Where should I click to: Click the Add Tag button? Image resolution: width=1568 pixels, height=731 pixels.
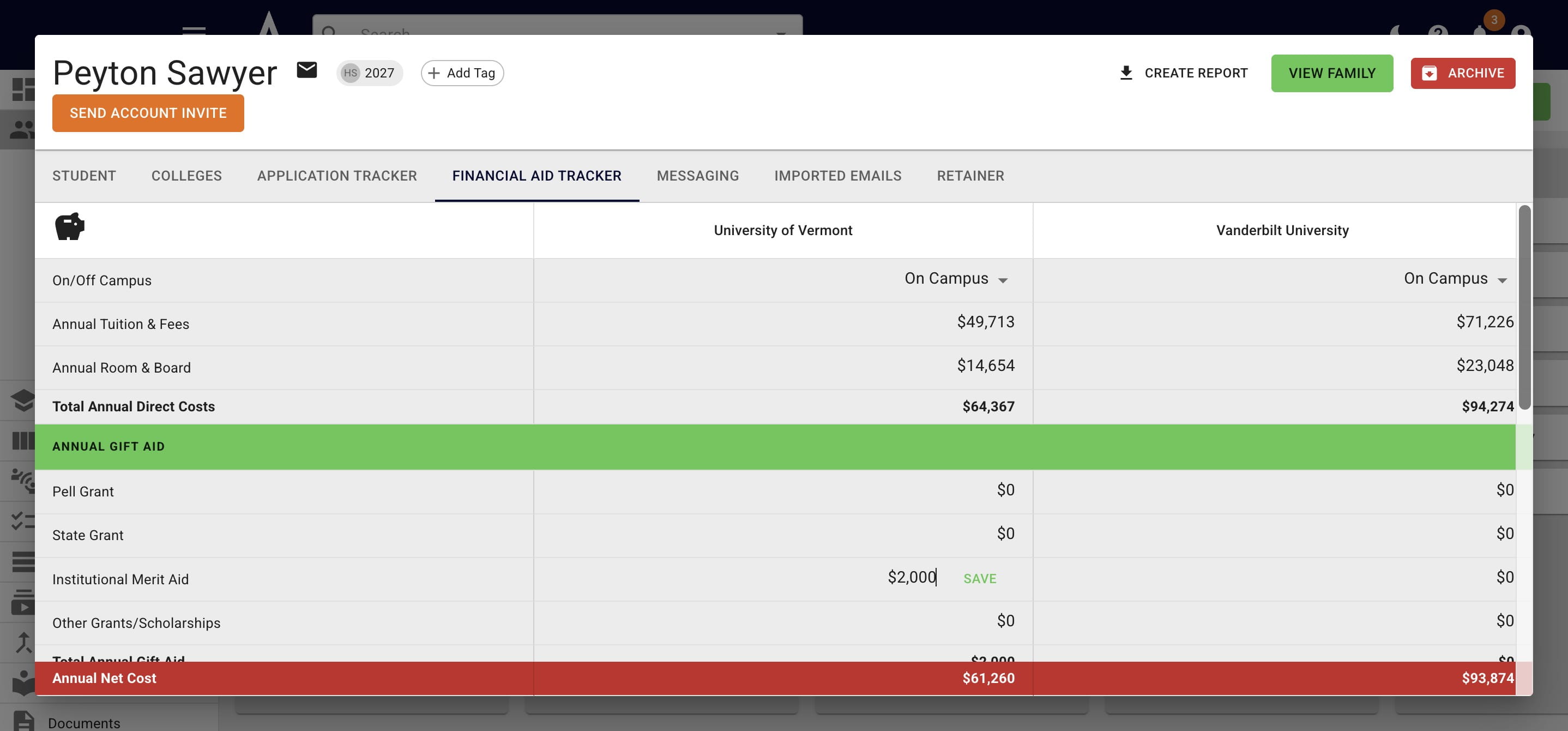coord(462,73)
